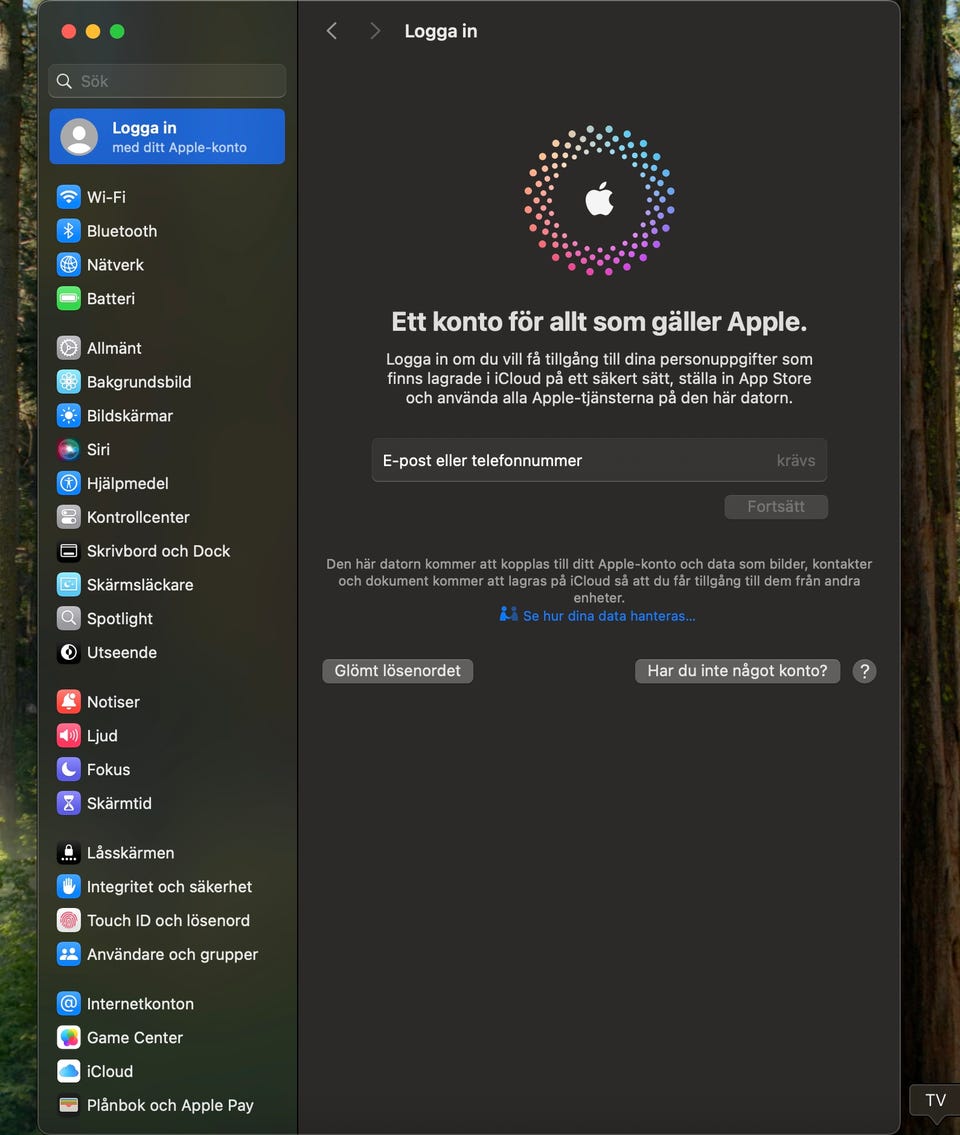Go back with the left chevron
Viewport: 960px width, 1135px height.
pos(332,31)
